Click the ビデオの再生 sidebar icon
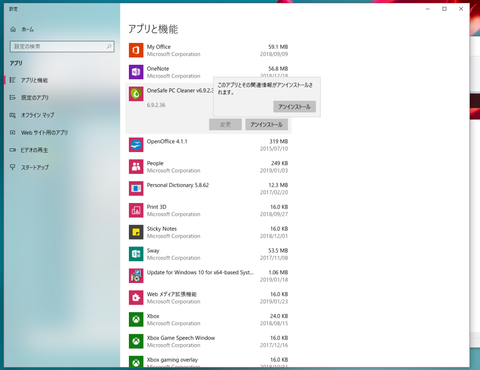Image resolution: width=480 pixels, height=370 pixels. tap(13, 150)
